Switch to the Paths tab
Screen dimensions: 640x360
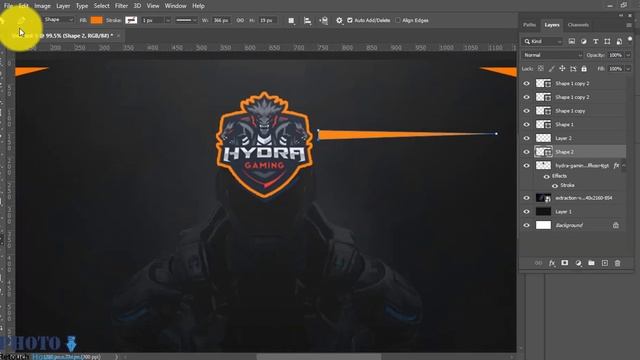pyautogui.click(x=529, y=25)
